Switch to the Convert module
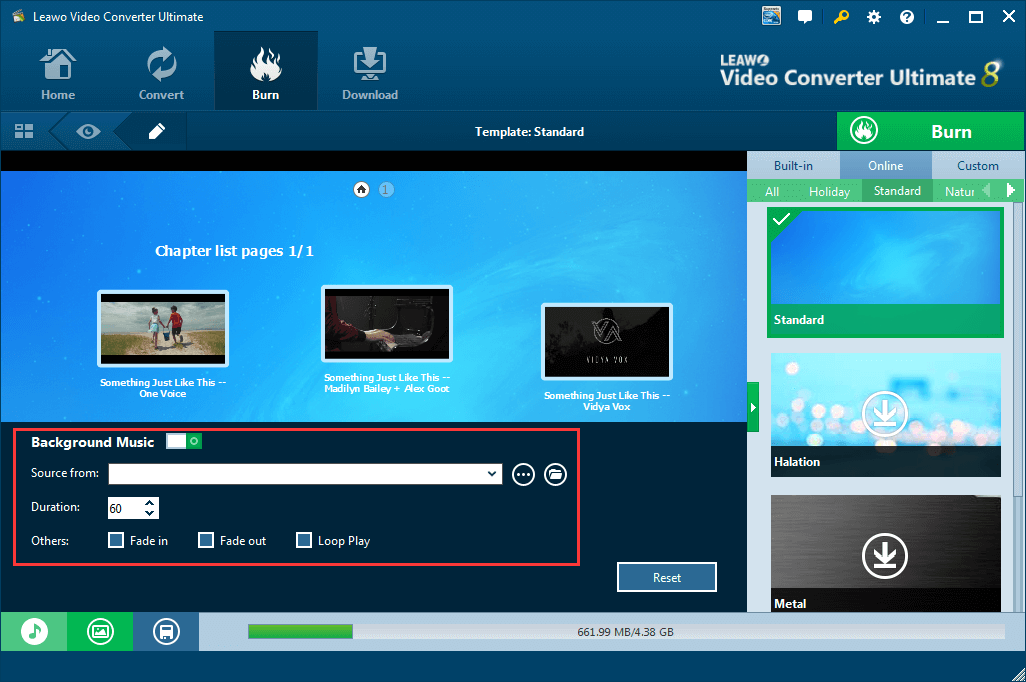This screenshot has width=1026, height=682. click(161, 73)
